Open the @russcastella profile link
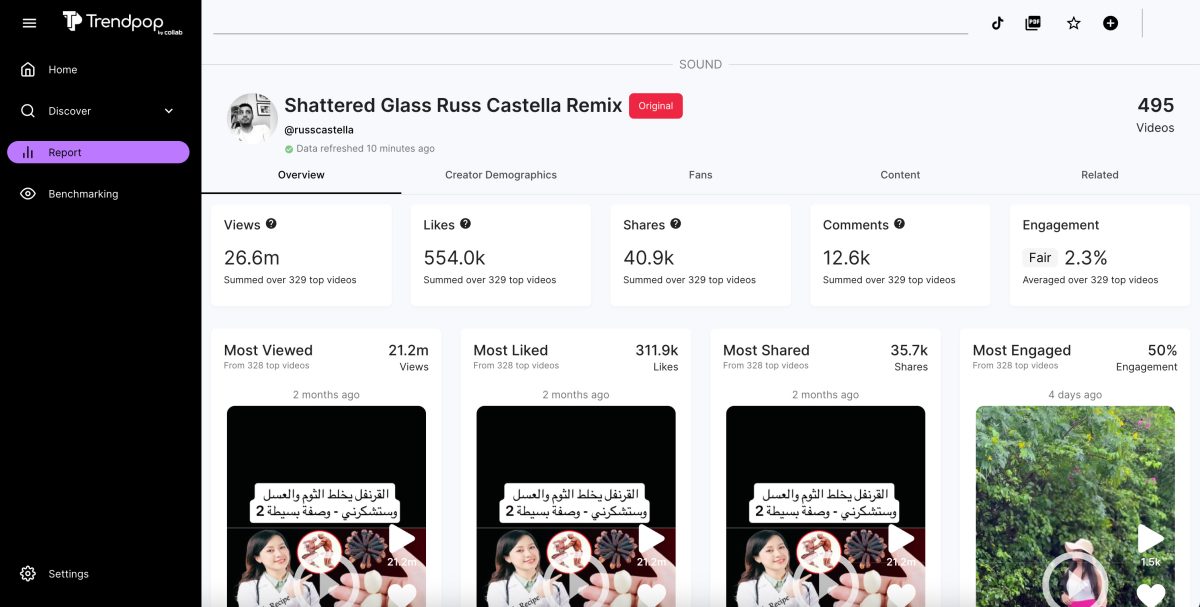The image size is (1200, 607). pos(319,130)
